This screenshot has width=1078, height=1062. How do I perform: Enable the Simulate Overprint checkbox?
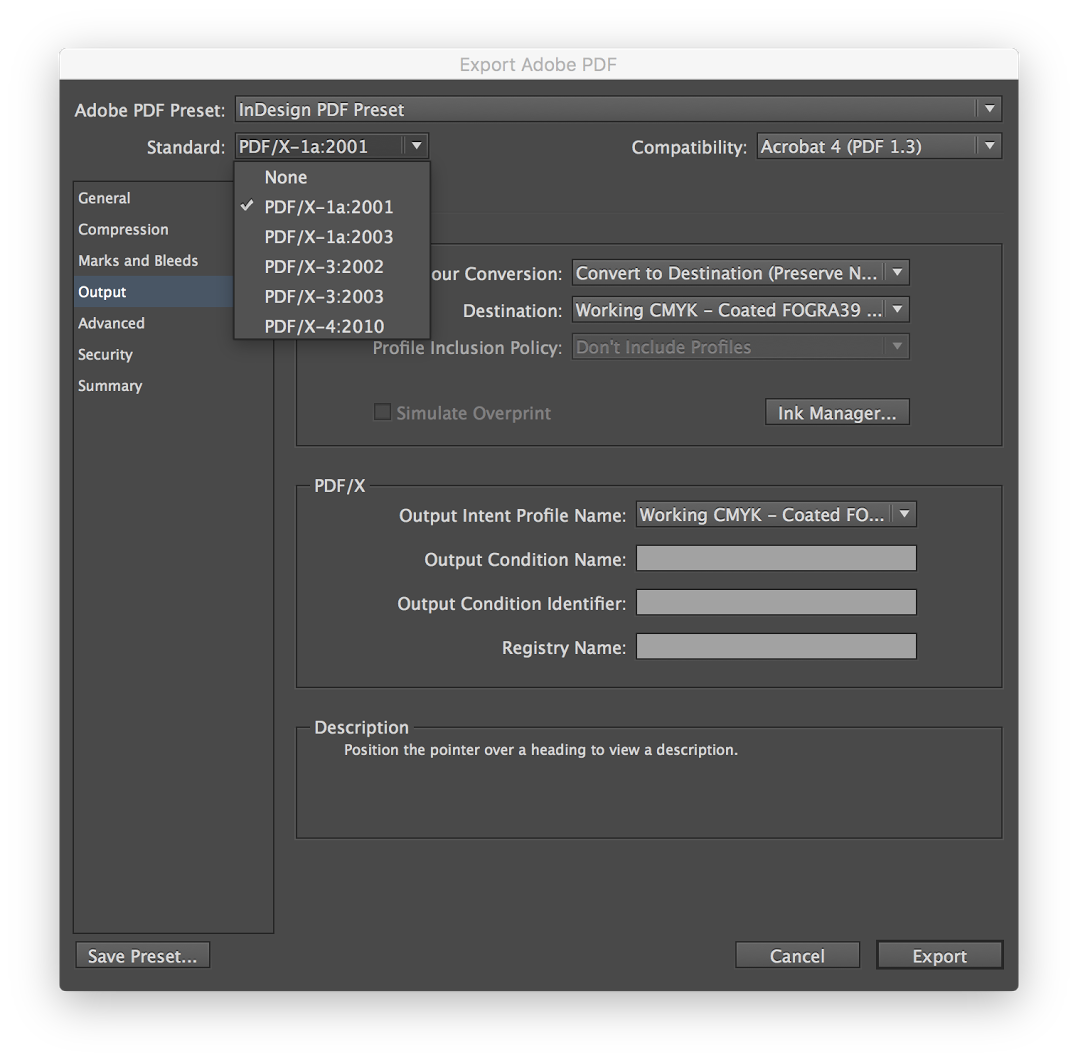[382, 411]
